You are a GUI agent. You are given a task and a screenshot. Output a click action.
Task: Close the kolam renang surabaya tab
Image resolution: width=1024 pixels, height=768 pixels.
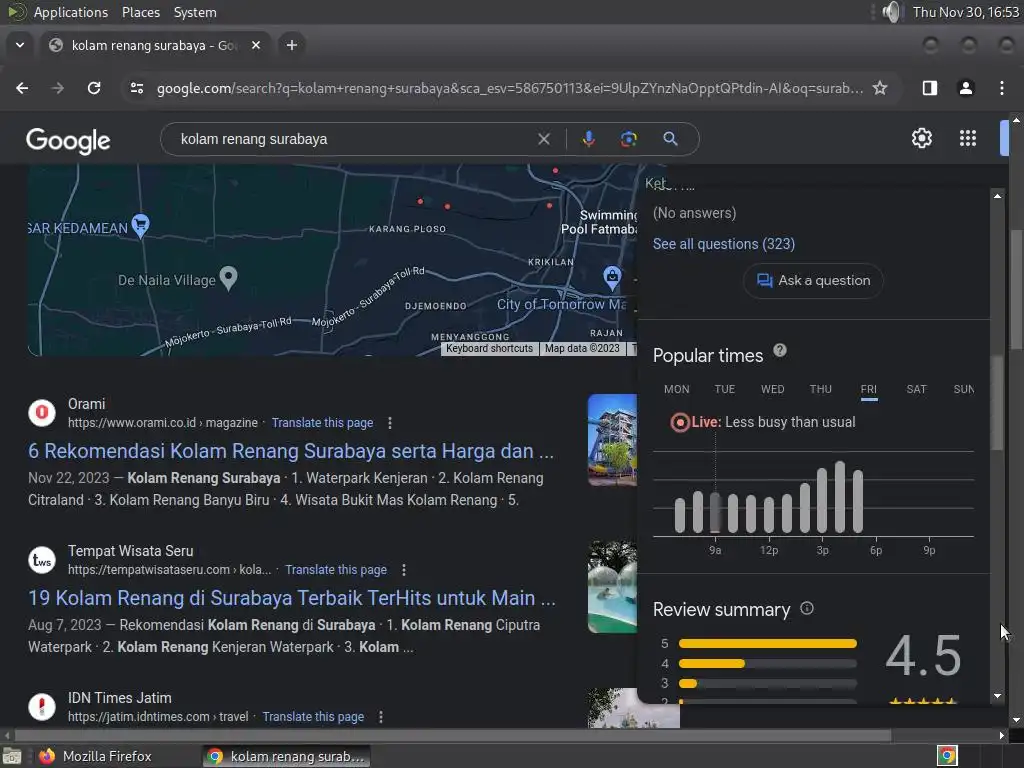256,45
